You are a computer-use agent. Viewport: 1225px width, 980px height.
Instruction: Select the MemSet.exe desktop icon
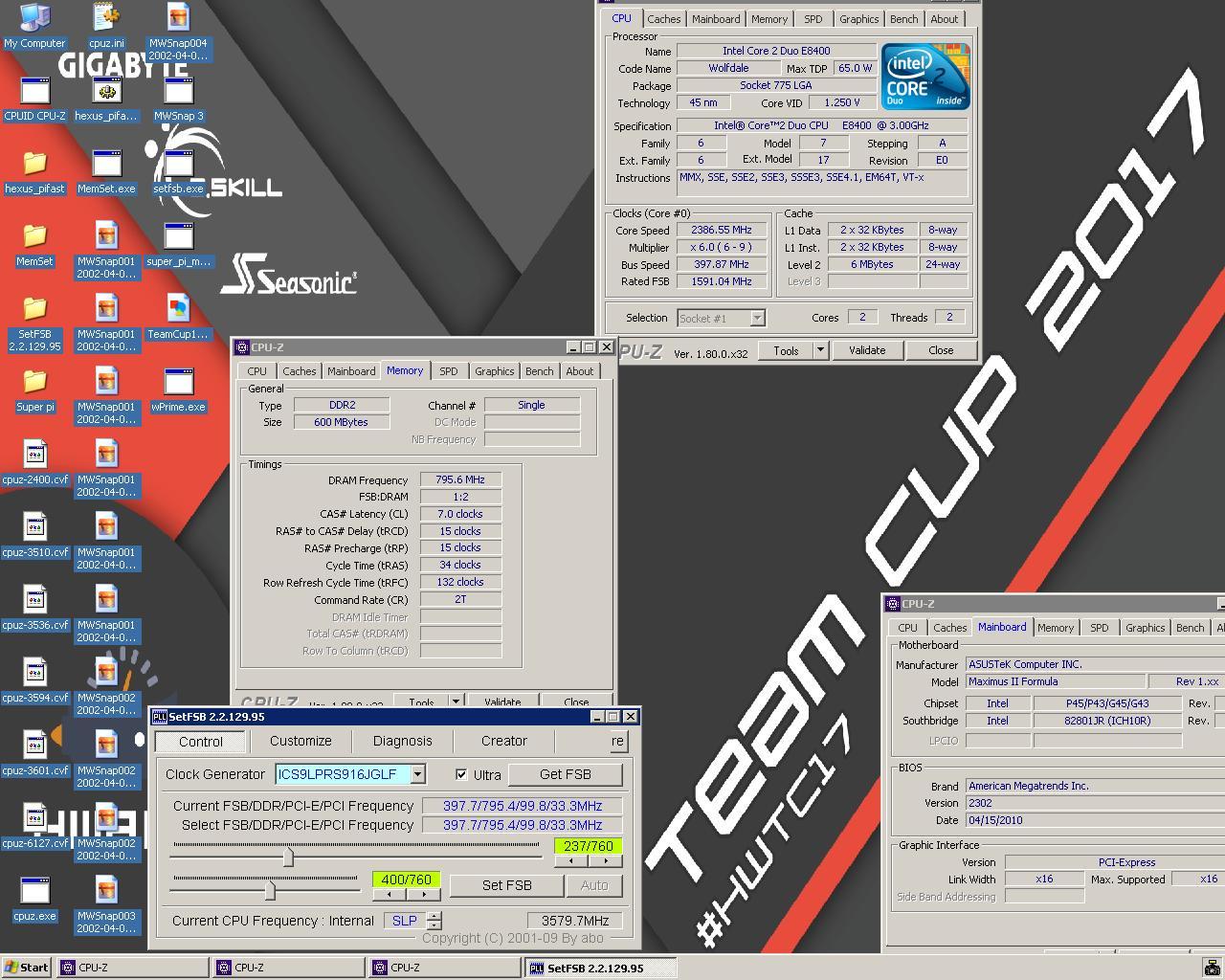[106, 171]
